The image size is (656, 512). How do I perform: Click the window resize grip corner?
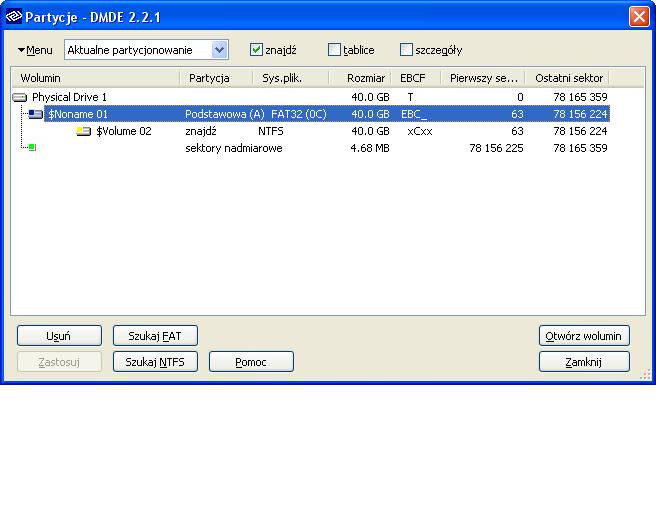pos(645,374)
